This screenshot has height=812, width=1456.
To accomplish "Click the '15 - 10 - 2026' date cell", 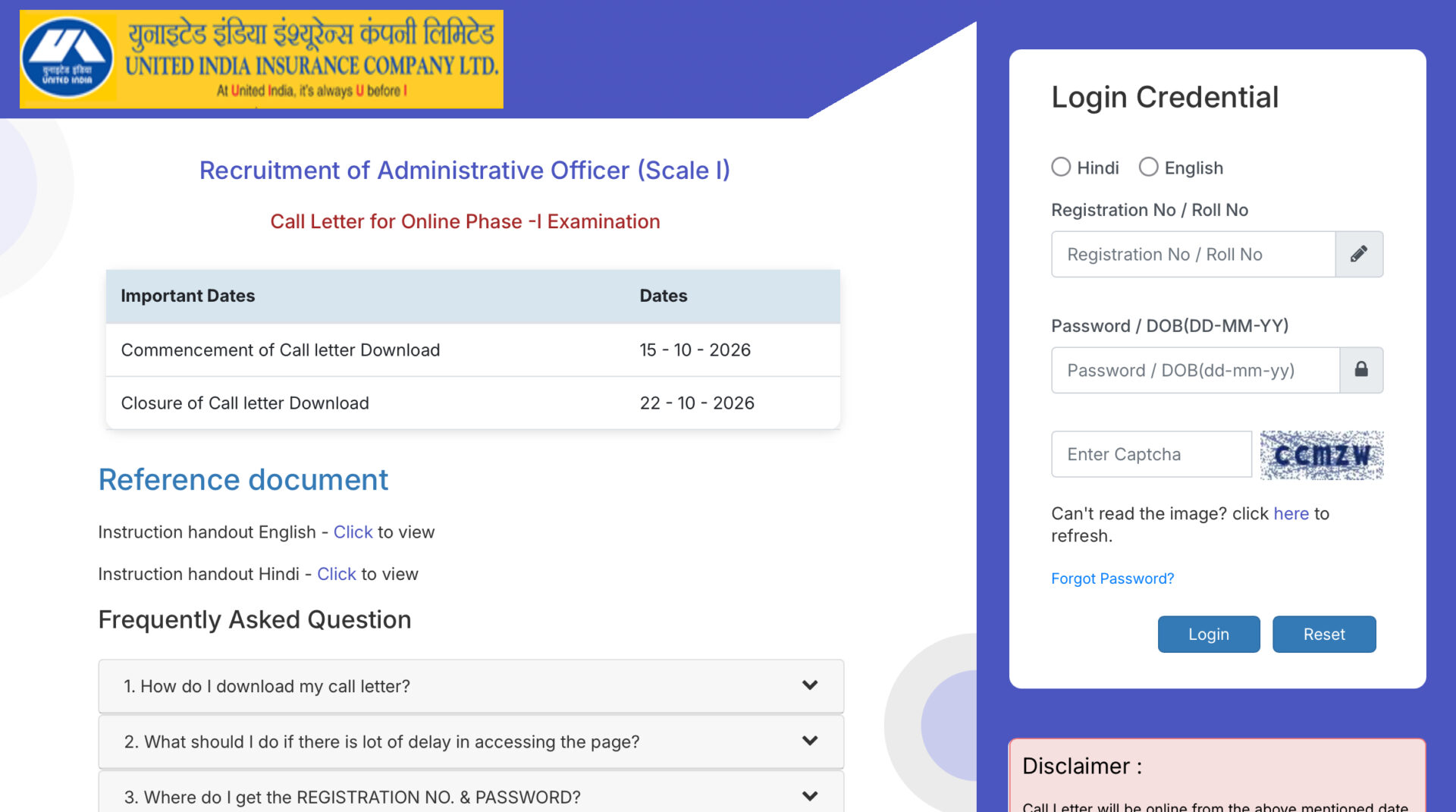I will tap(695, 350).
